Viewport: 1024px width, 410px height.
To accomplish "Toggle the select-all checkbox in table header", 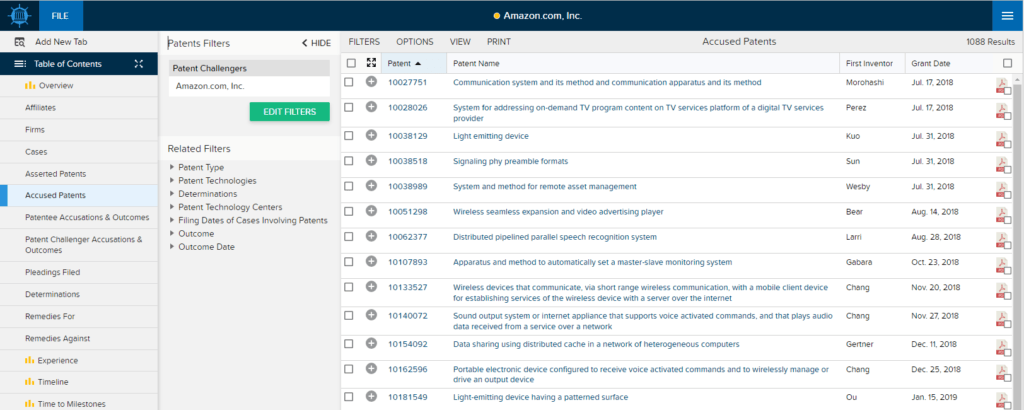I will [351, 63].
